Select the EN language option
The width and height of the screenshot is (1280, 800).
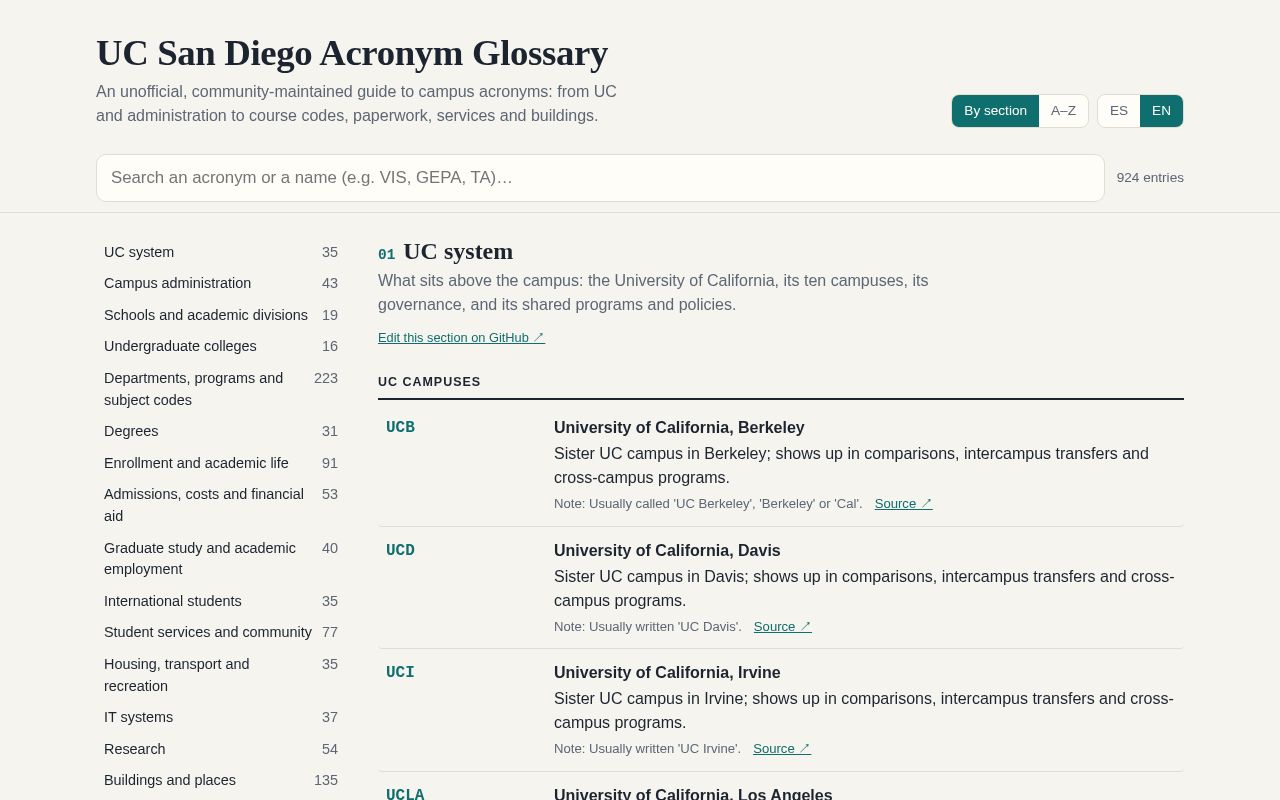(1161, 111)
